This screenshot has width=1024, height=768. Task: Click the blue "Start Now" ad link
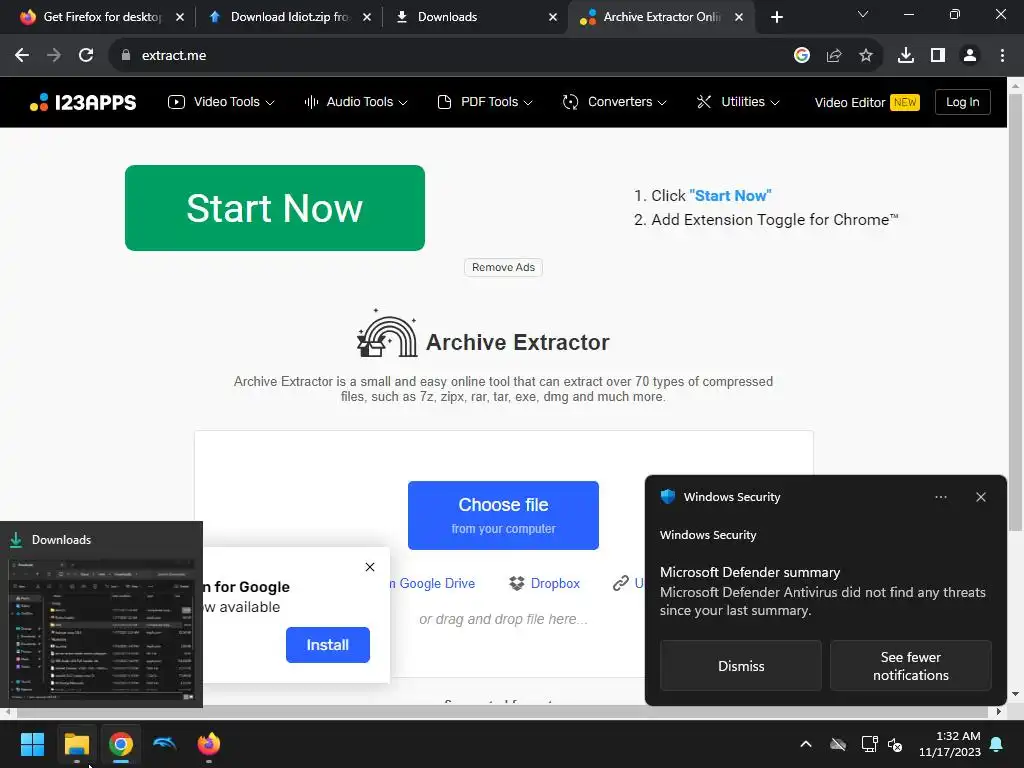730,195
